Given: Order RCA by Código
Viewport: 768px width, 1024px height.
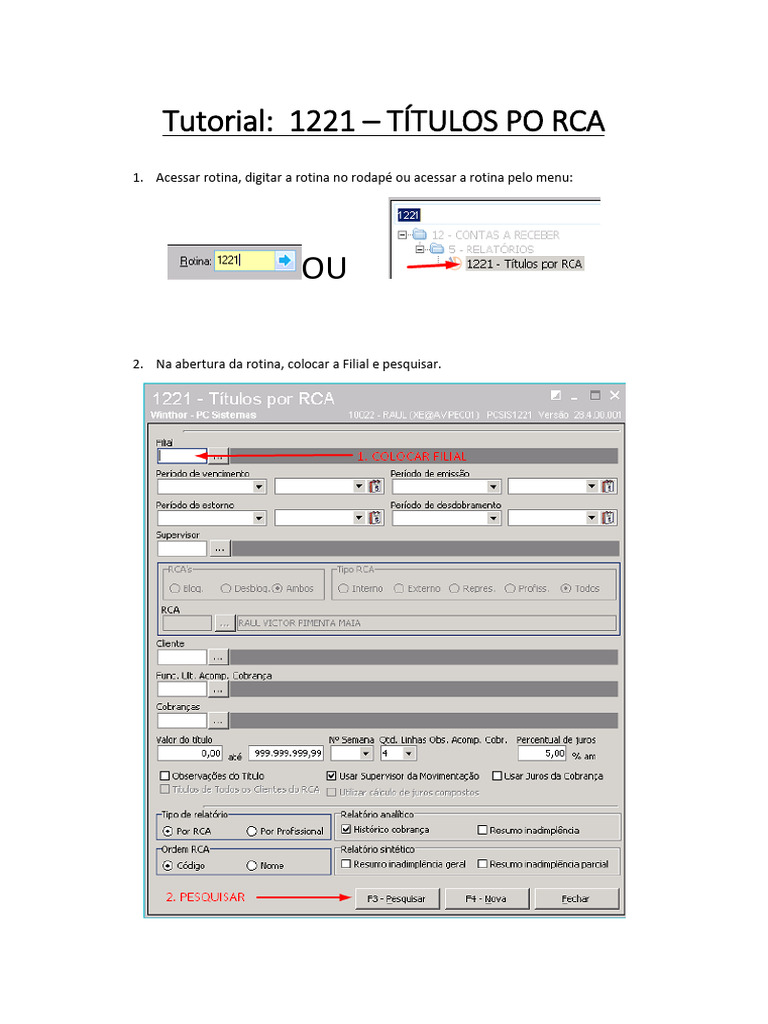Looking at the screenshot, I should pyautogui.click(x=168, y=865).
